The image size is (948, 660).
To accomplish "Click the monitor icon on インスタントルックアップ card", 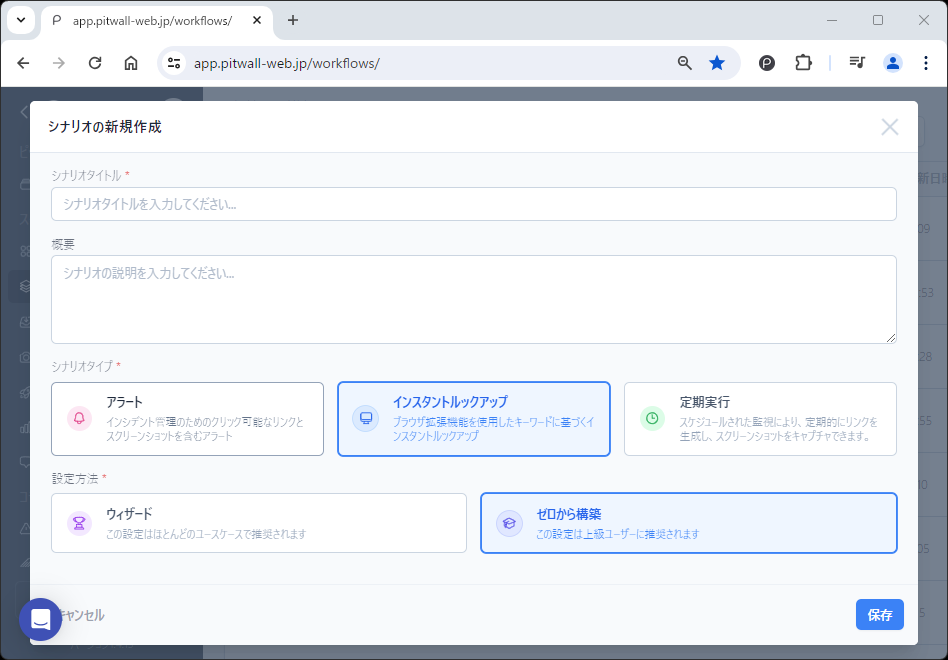I will [364, 419].
